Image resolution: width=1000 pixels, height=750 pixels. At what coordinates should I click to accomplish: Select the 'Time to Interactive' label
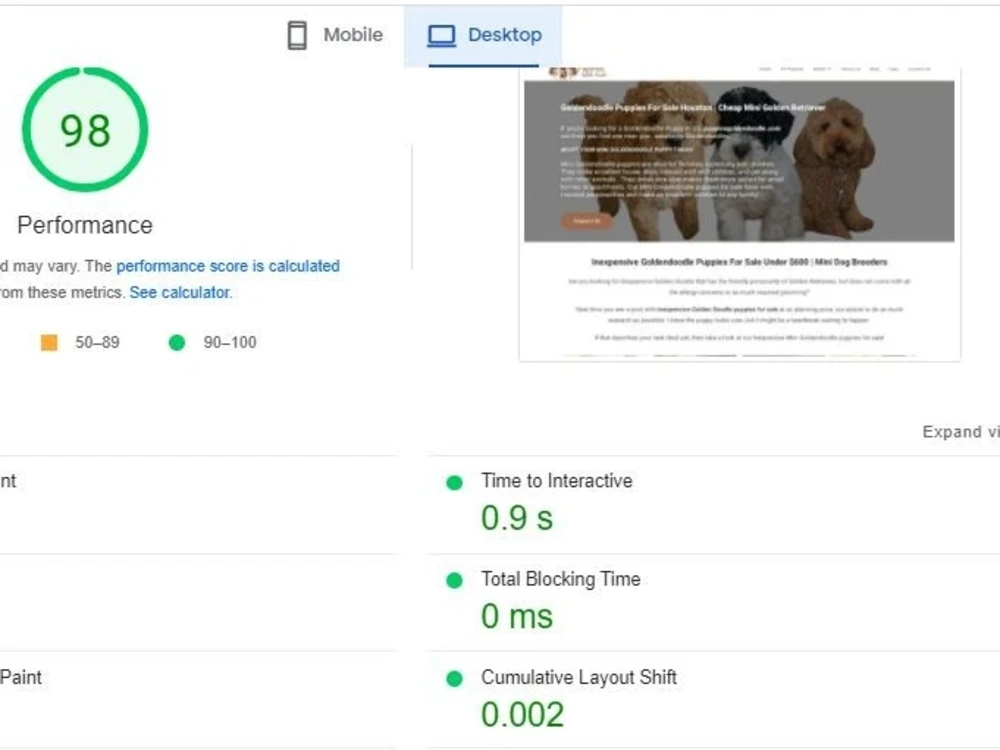point(557,481)
